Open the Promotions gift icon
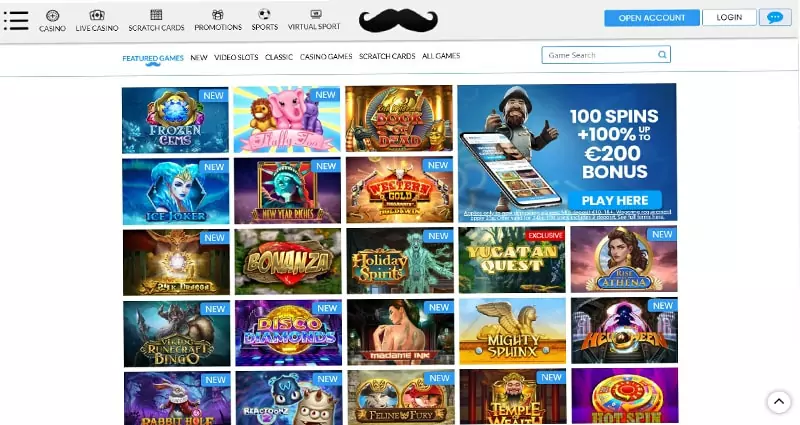The image size is (800, 425). click(x=218, y=14)
